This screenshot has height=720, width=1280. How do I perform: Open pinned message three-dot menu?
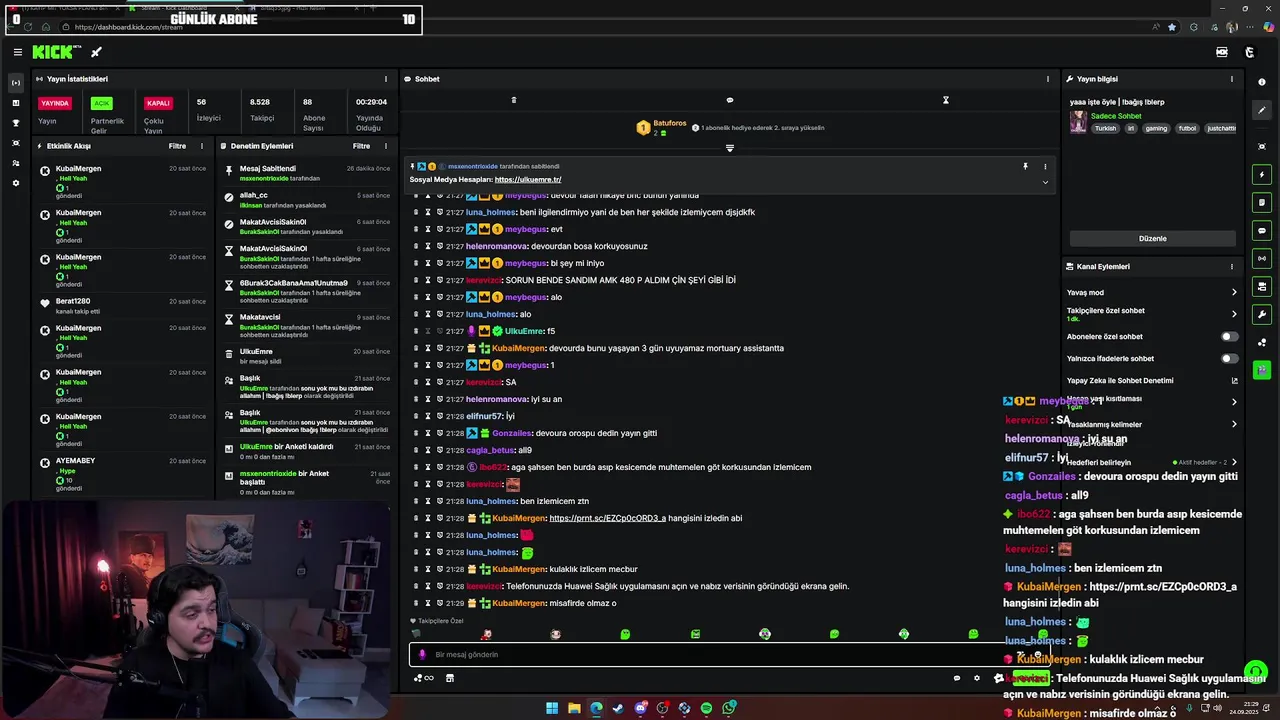tap(1045, 166)
